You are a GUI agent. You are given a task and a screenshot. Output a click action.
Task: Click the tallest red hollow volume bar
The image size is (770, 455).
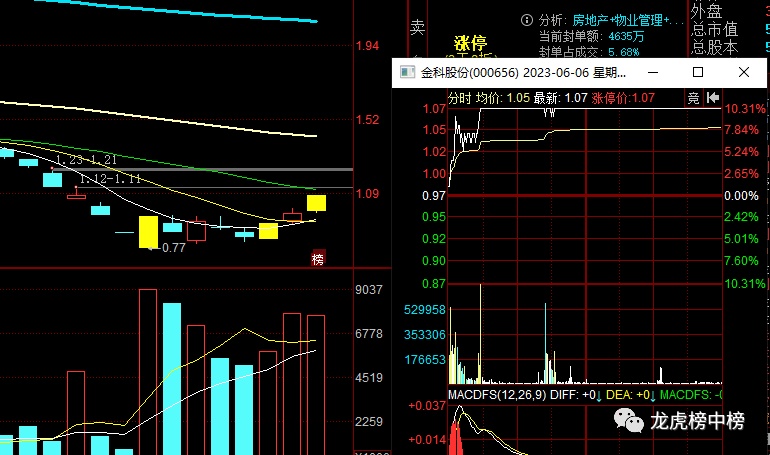point(148,370)
